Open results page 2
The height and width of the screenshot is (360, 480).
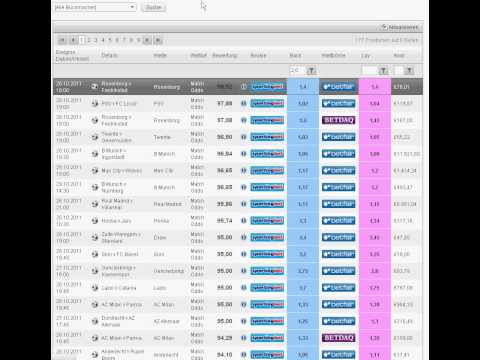[89, 40]
